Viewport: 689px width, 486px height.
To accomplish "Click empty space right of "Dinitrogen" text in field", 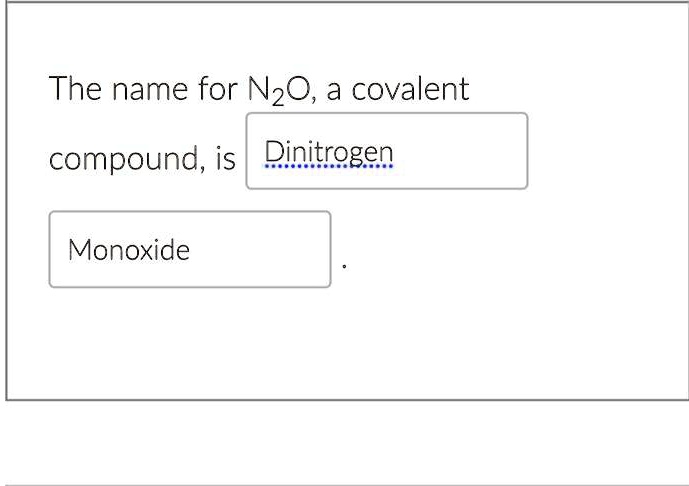I will pyautogui.click(x=460, y=151).
